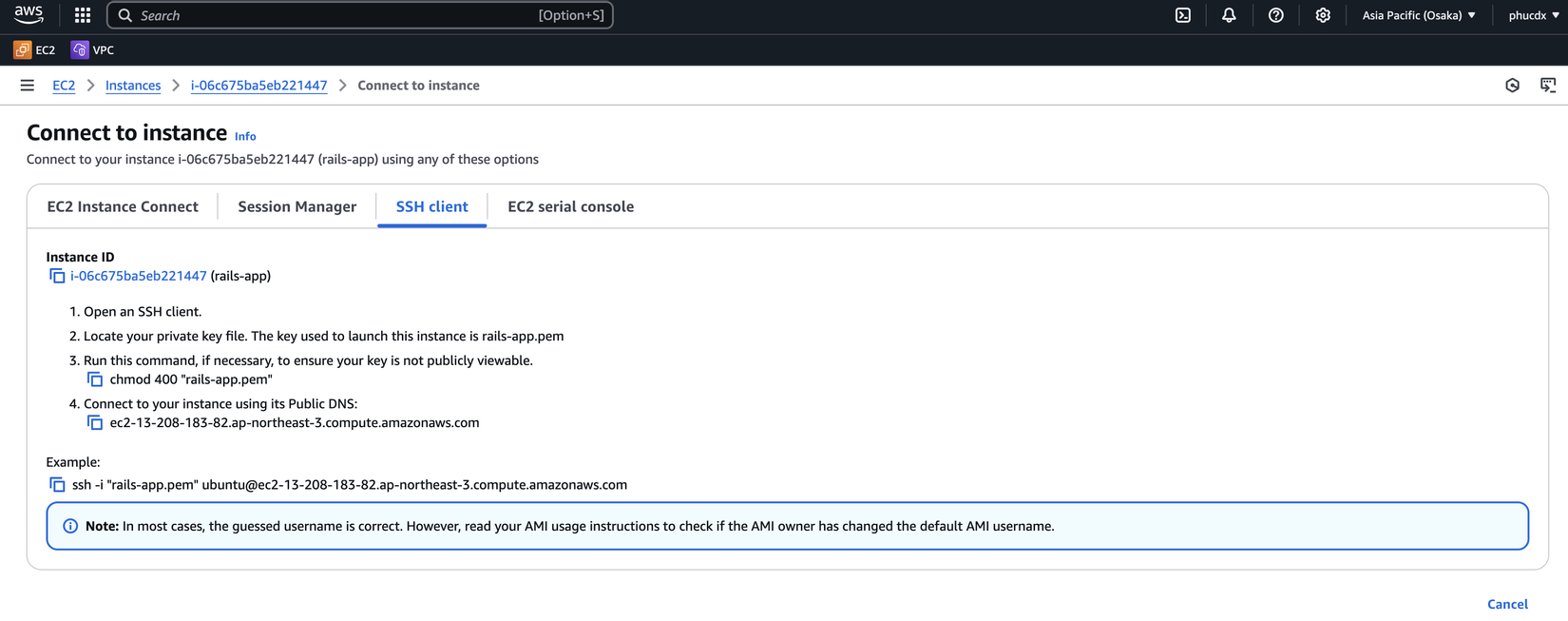Open the EC2 favorite shortcut
This screenshot has height=621, width=1568.
35,49
